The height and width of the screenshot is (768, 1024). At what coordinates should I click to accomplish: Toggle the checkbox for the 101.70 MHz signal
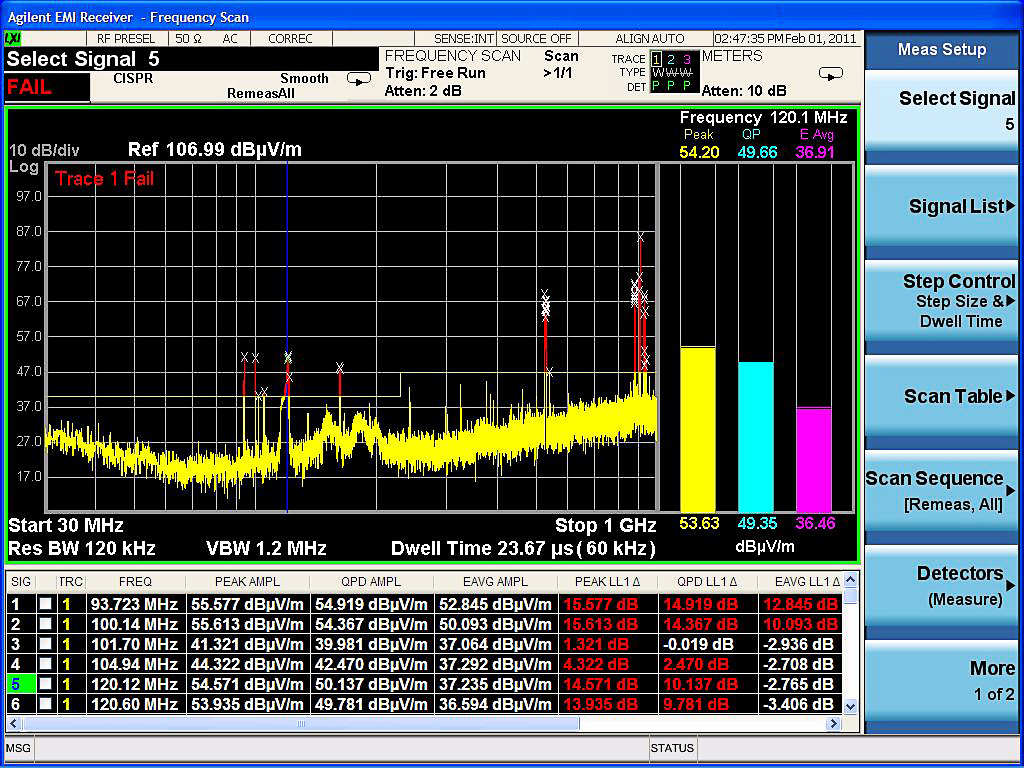(45, 644)
